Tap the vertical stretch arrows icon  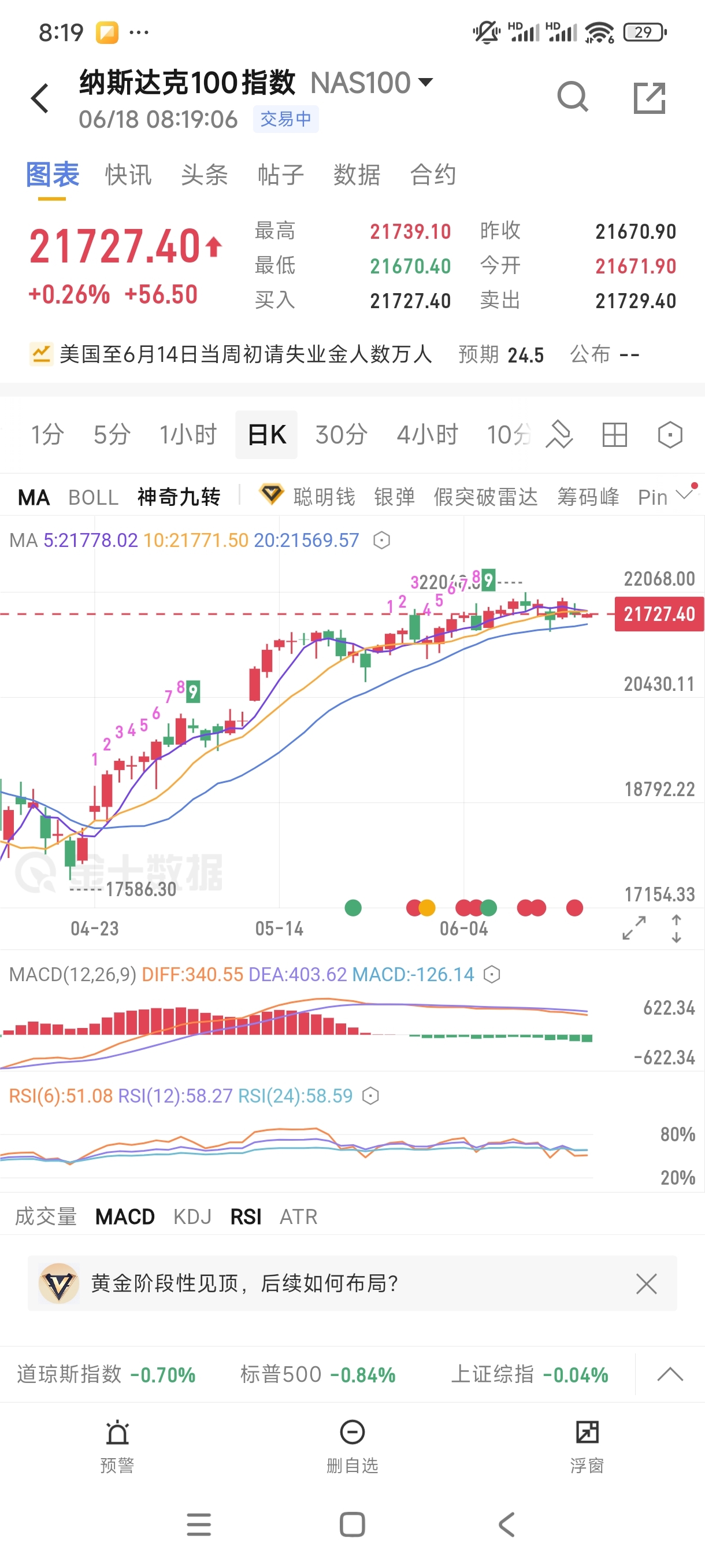point(677,929)
